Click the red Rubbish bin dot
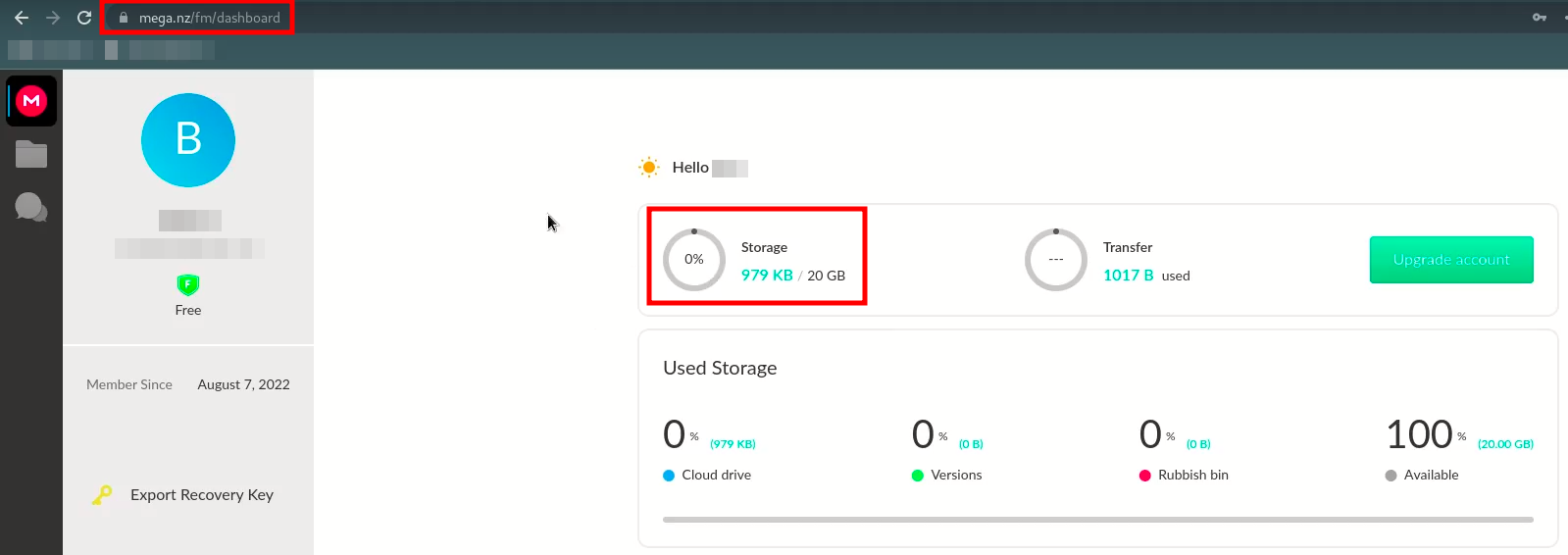This screenshot has height=555, width=1568. click(1145, 476)
